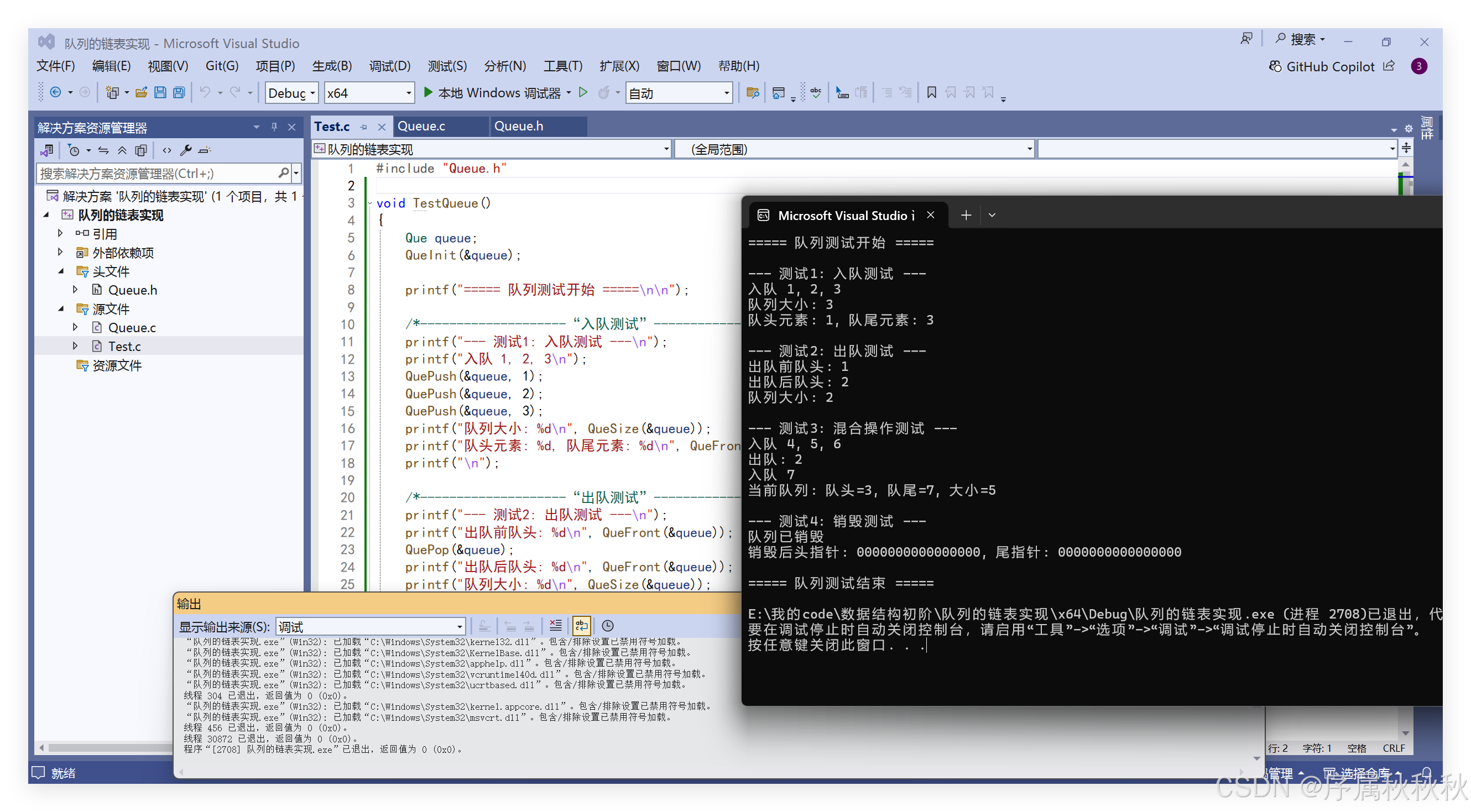The height and width of the screenshot is (812, 1471).
Task: Toggle the pin on the Test.c tab
Action: 364,127
